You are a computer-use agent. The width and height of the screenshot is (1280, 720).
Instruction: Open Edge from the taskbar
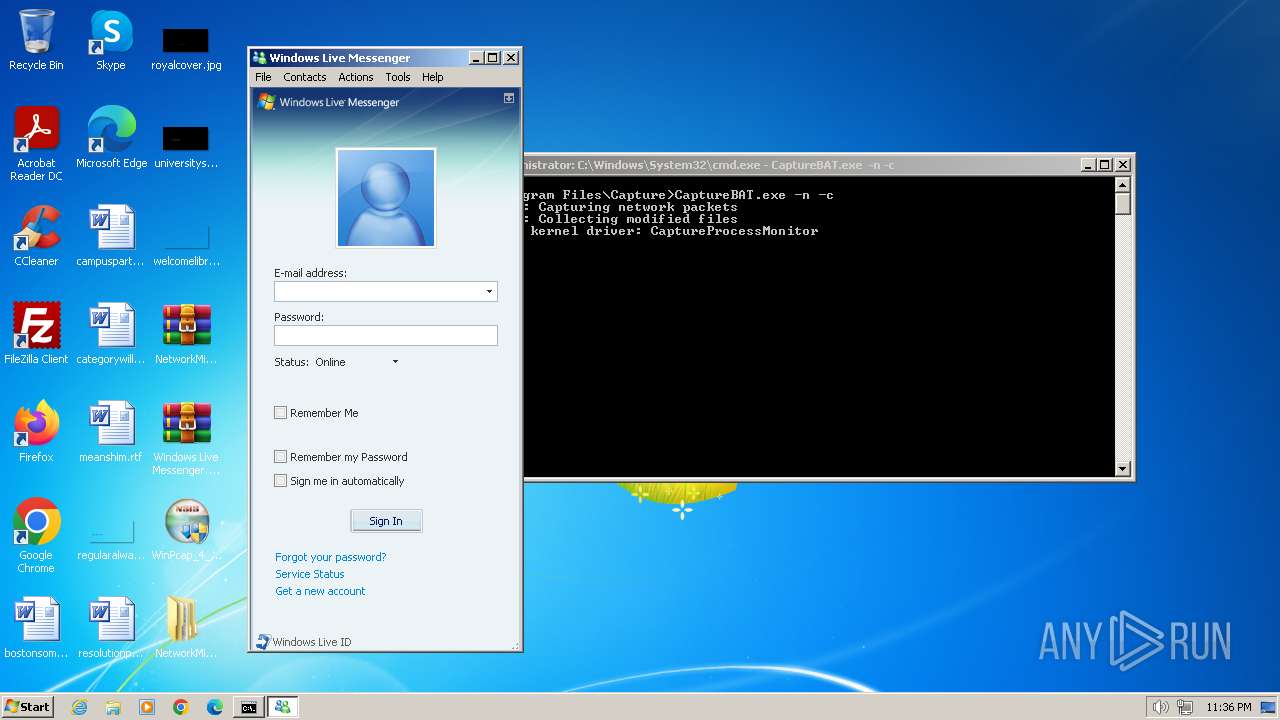(215, 707)
